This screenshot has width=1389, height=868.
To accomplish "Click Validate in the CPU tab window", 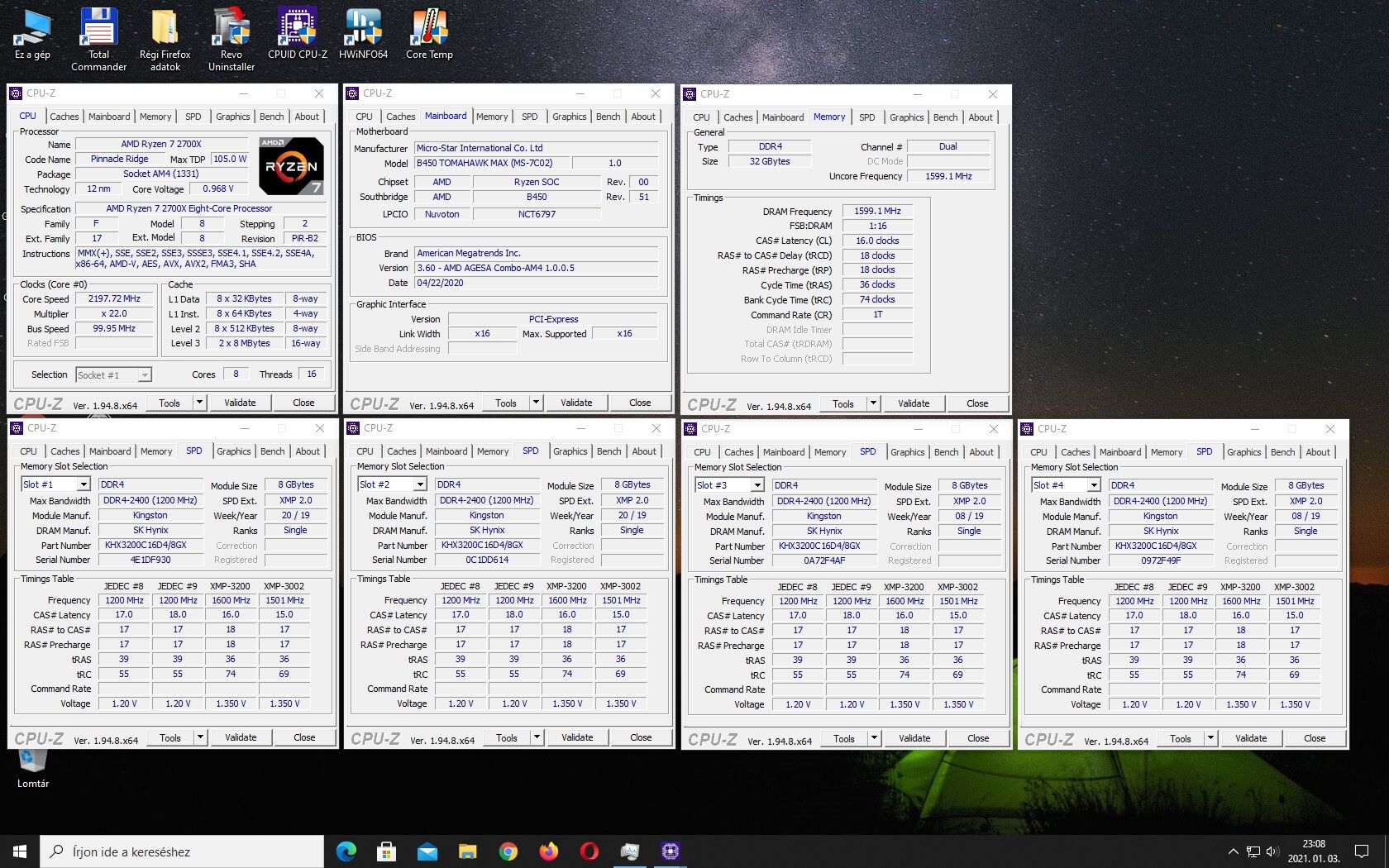I will (x=240, y=403).
